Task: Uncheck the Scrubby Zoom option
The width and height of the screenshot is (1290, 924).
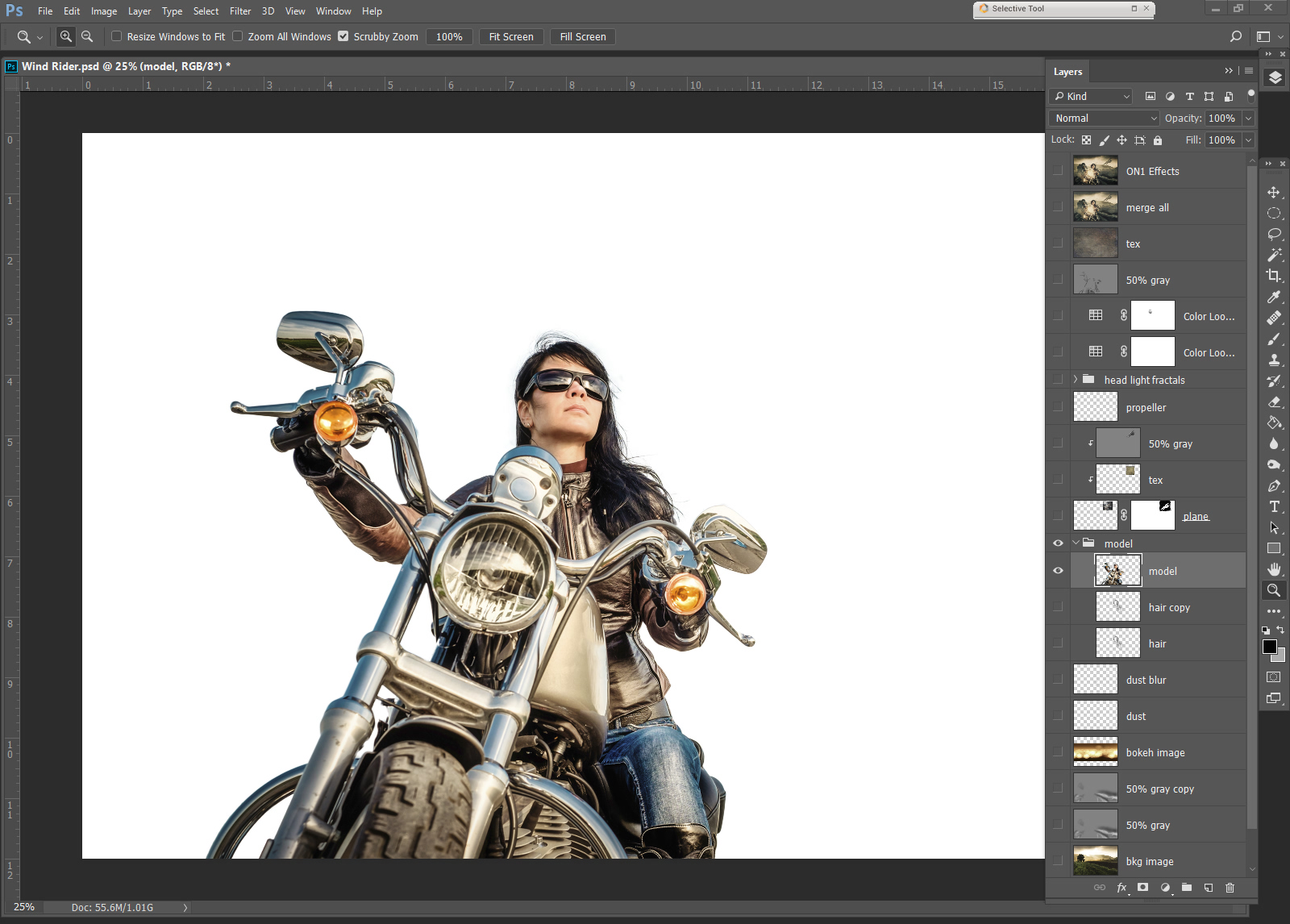Action: pos(343,36)
